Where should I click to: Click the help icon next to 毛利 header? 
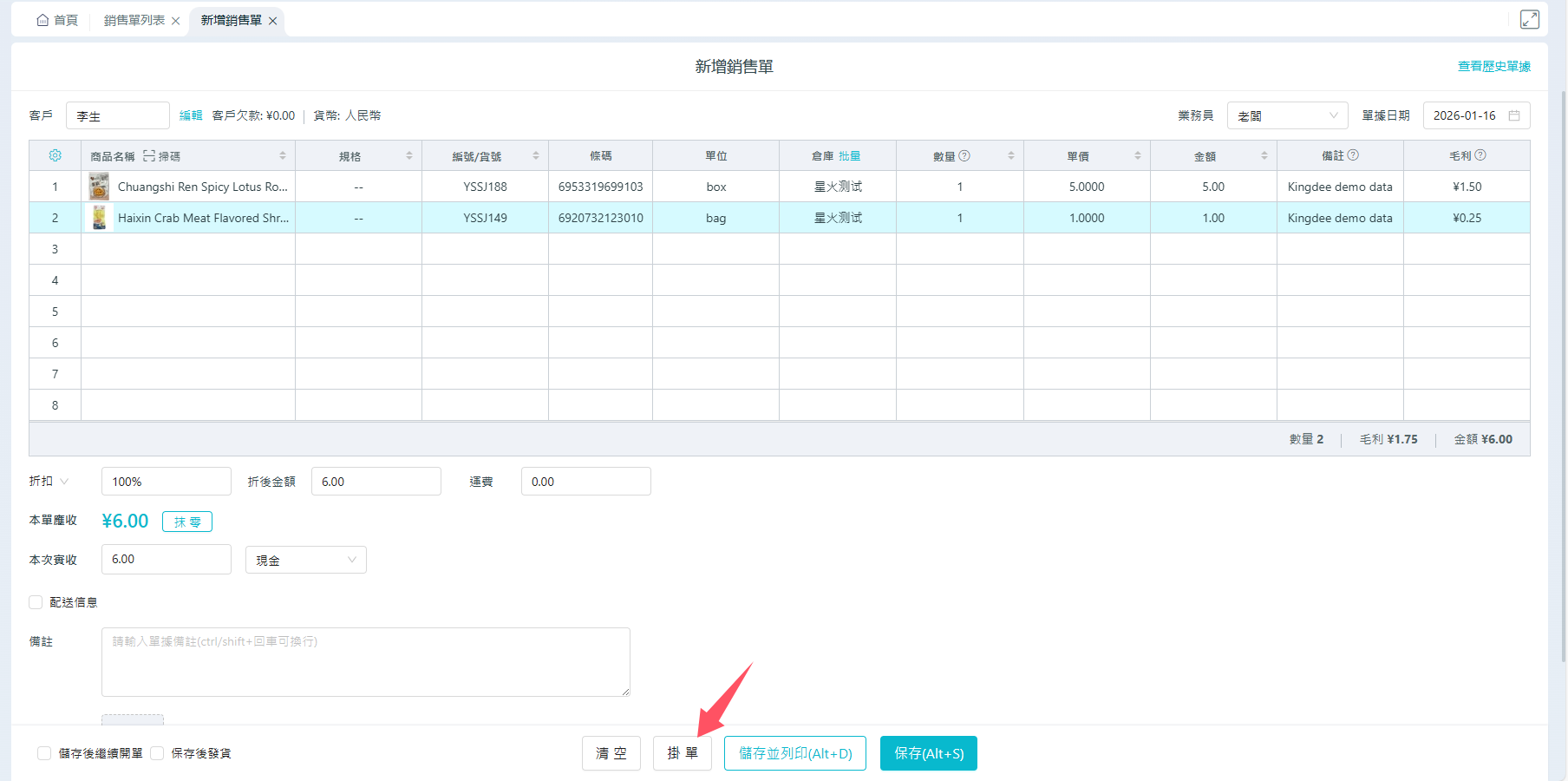pos(1480,155)
